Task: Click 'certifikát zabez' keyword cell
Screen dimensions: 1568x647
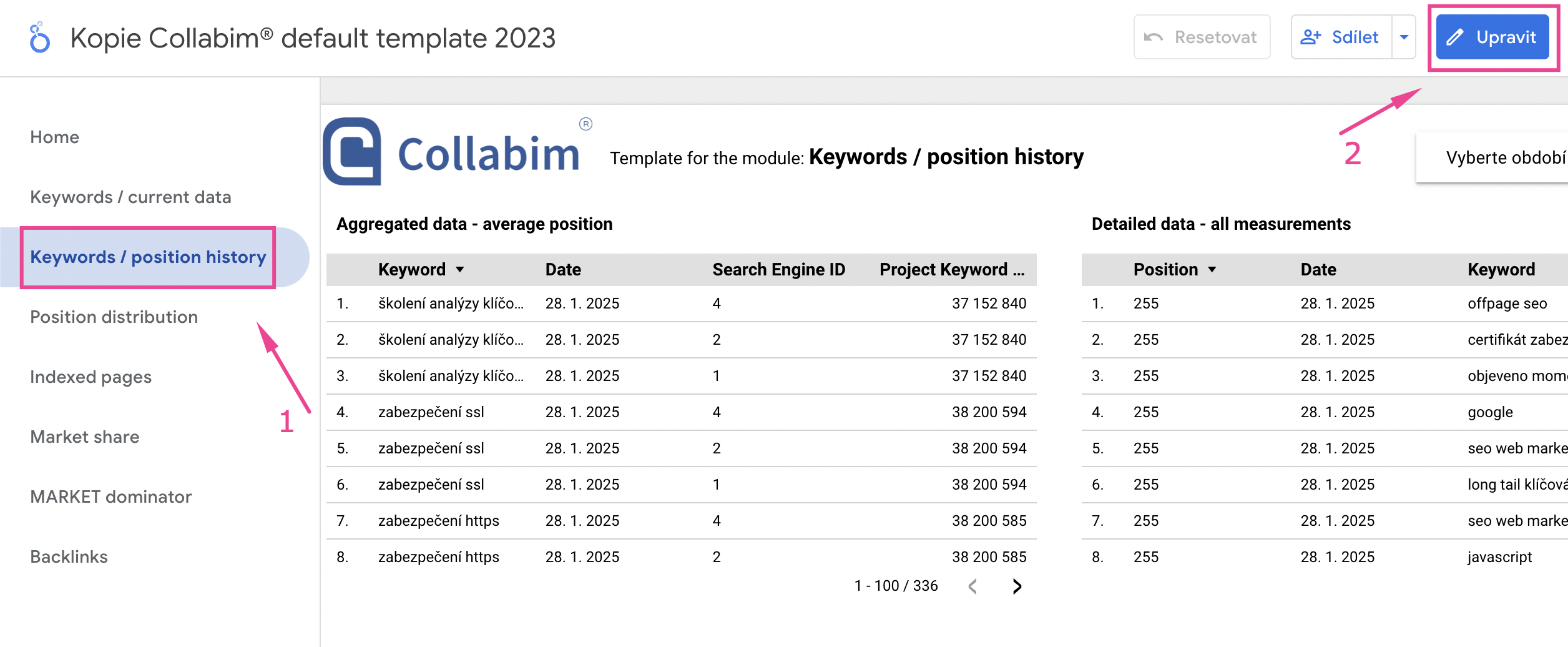Action: (1517, 340)
